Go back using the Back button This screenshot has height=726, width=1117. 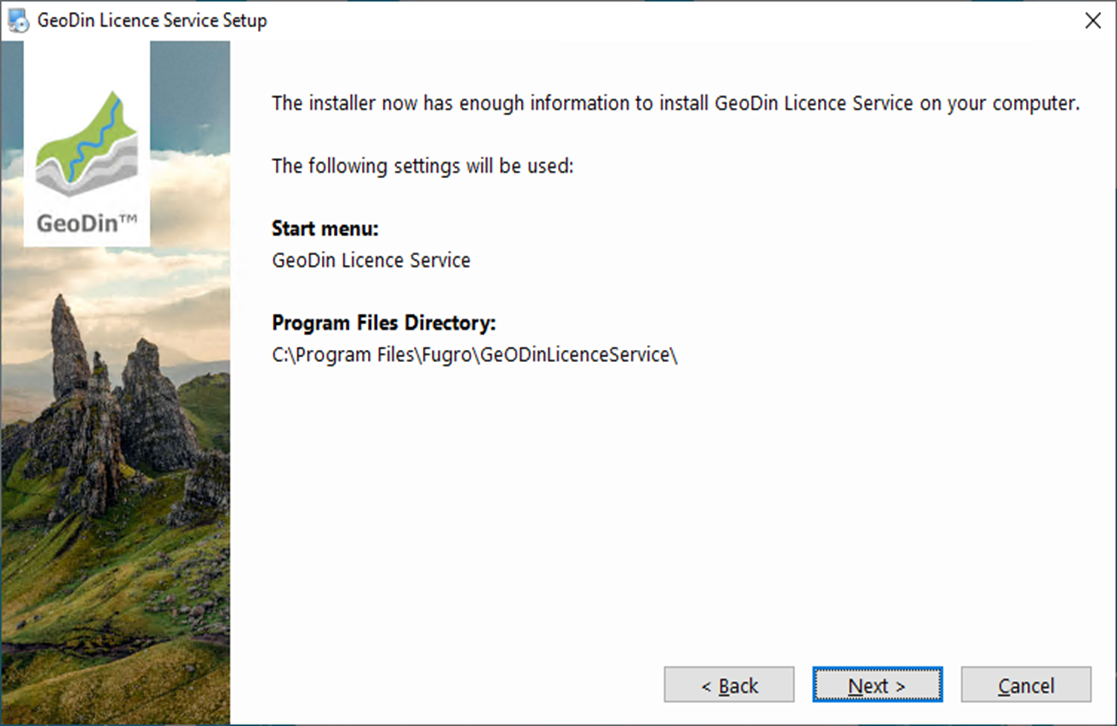point(729,686)
